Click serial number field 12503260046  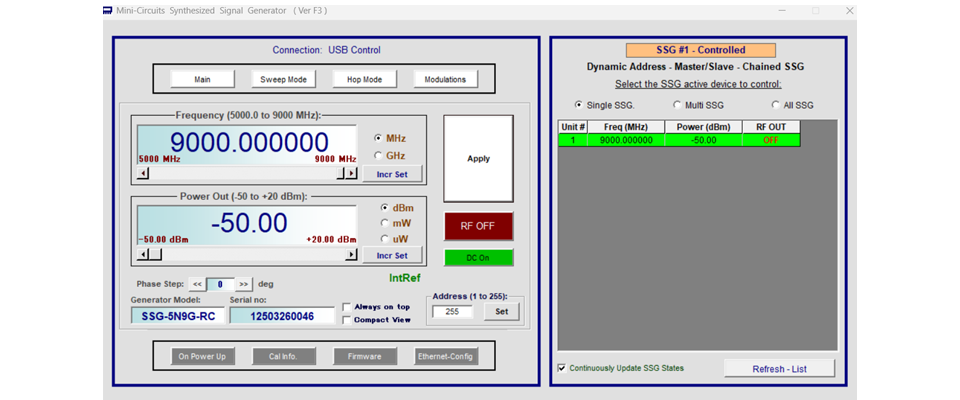pos(282,316)
